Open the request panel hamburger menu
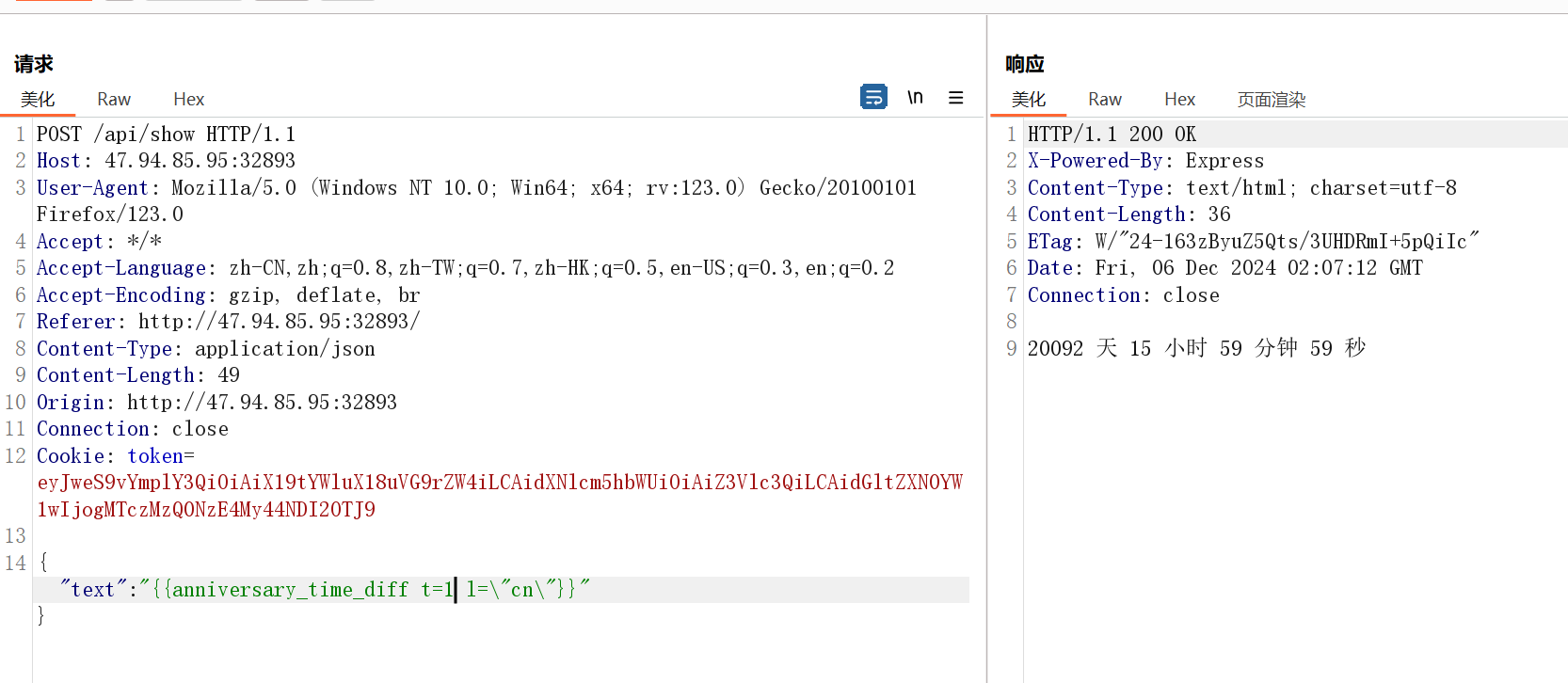 coord(956,97)
